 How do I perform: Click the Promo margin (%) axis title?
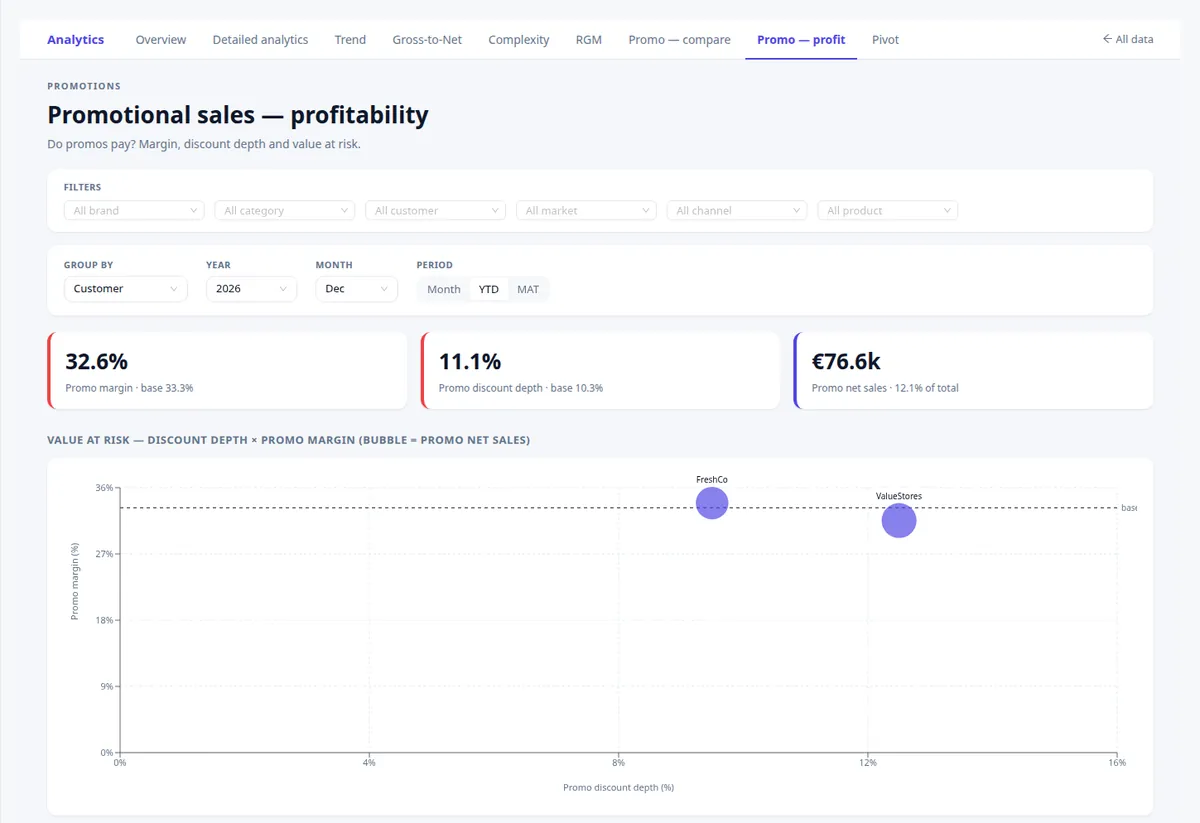tap(75, 582)
